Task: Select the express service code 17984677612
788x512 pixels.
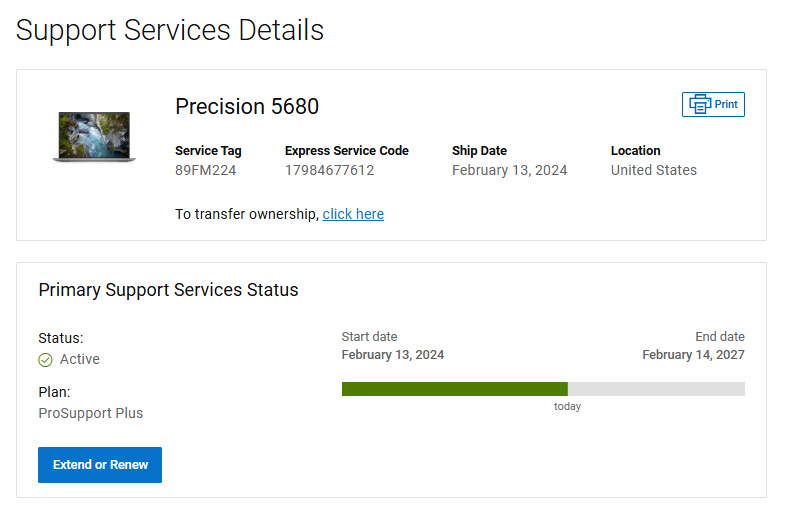Action: (x=329, y=170)
